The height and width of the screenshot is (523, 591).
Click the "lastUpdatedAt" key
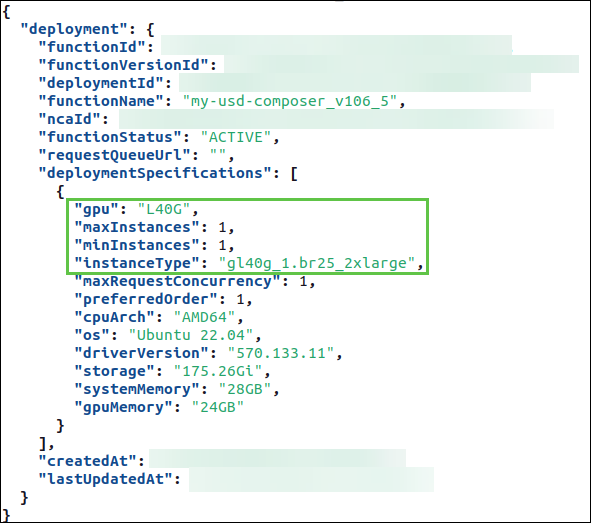pyautogui.click(x=106, y=479)
